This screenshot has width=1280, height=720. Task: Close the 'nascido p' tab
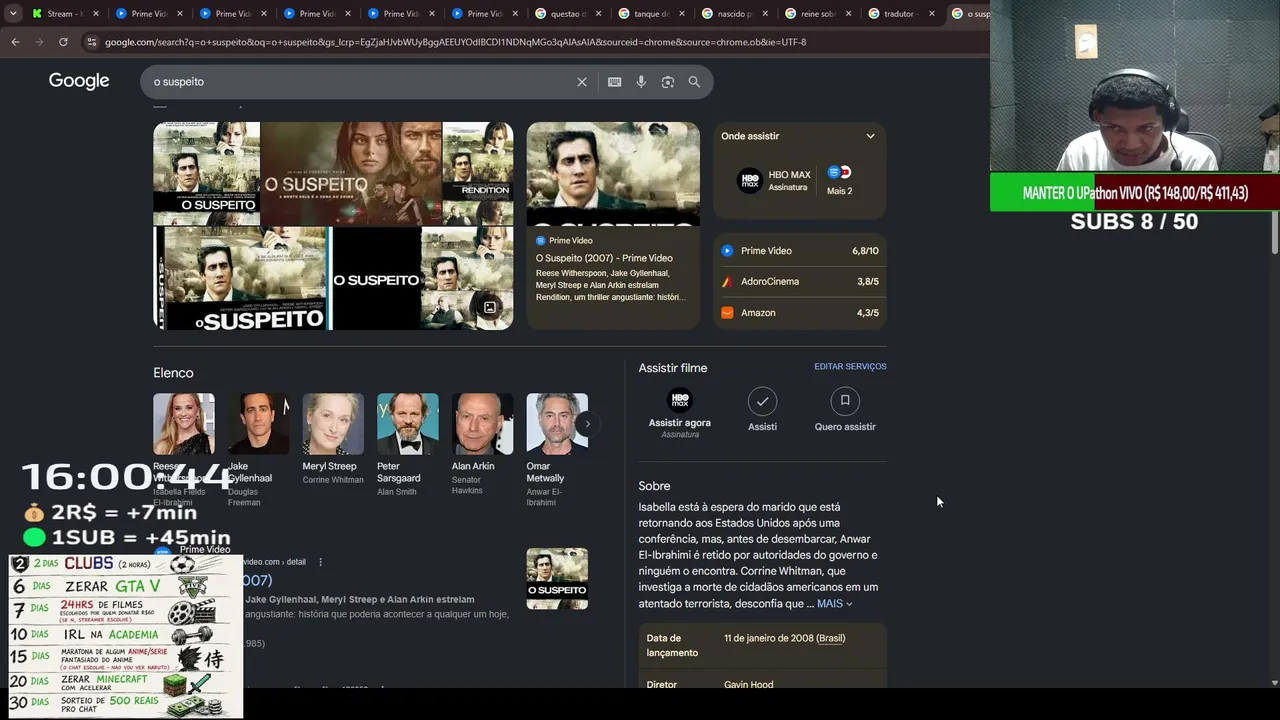coord(765,14)
